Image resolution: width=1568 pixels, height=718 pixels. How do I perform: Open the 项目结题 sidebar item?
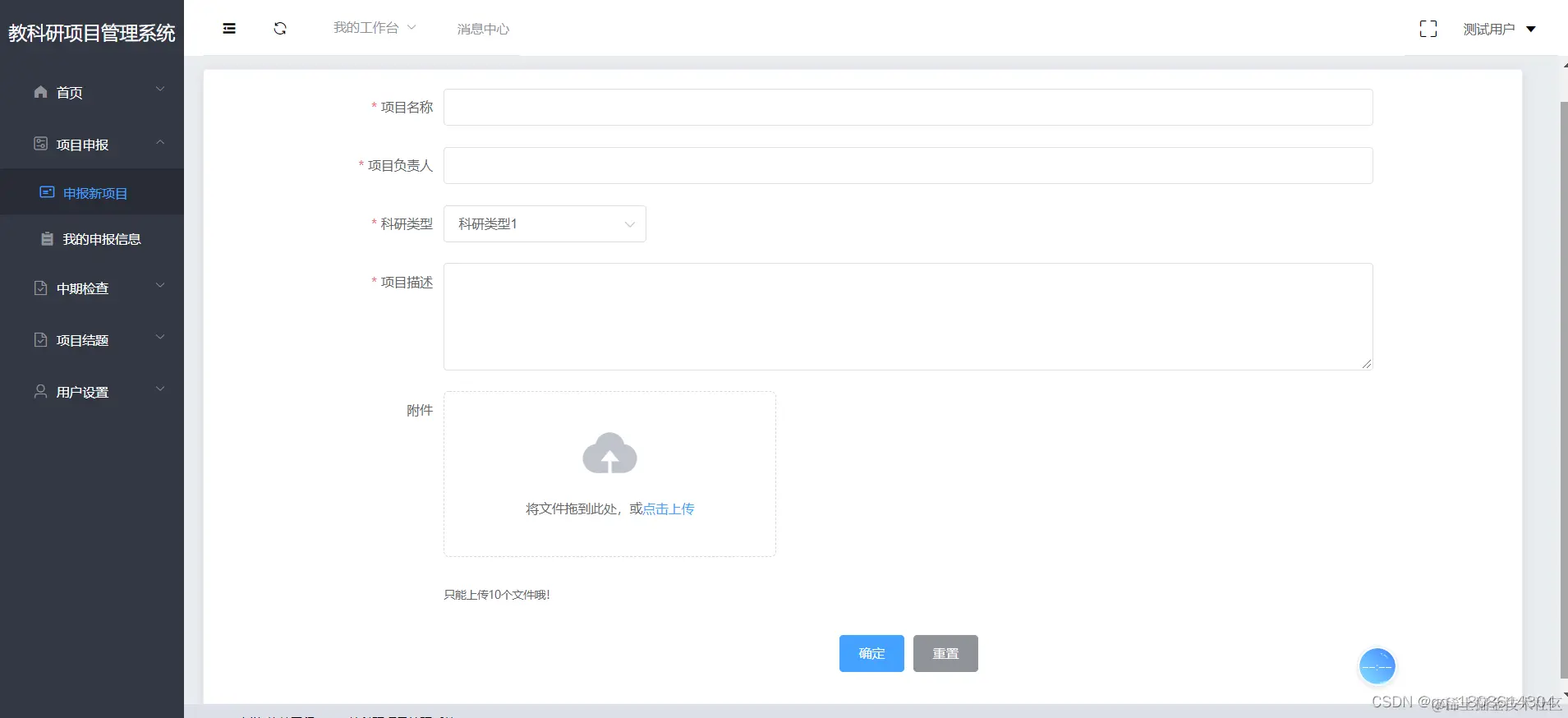tap(92, 339)
